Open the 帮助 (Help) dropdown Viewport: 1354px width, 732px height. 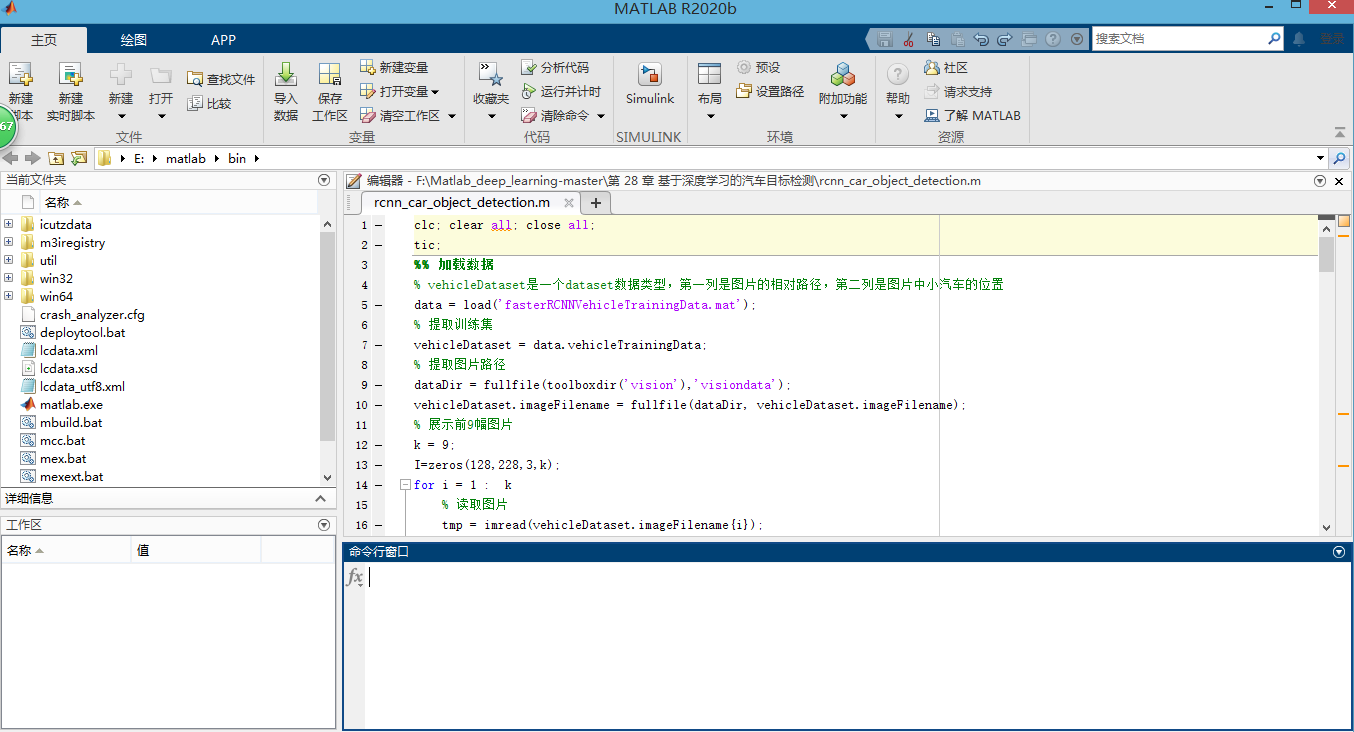click(x=898, y=116)
